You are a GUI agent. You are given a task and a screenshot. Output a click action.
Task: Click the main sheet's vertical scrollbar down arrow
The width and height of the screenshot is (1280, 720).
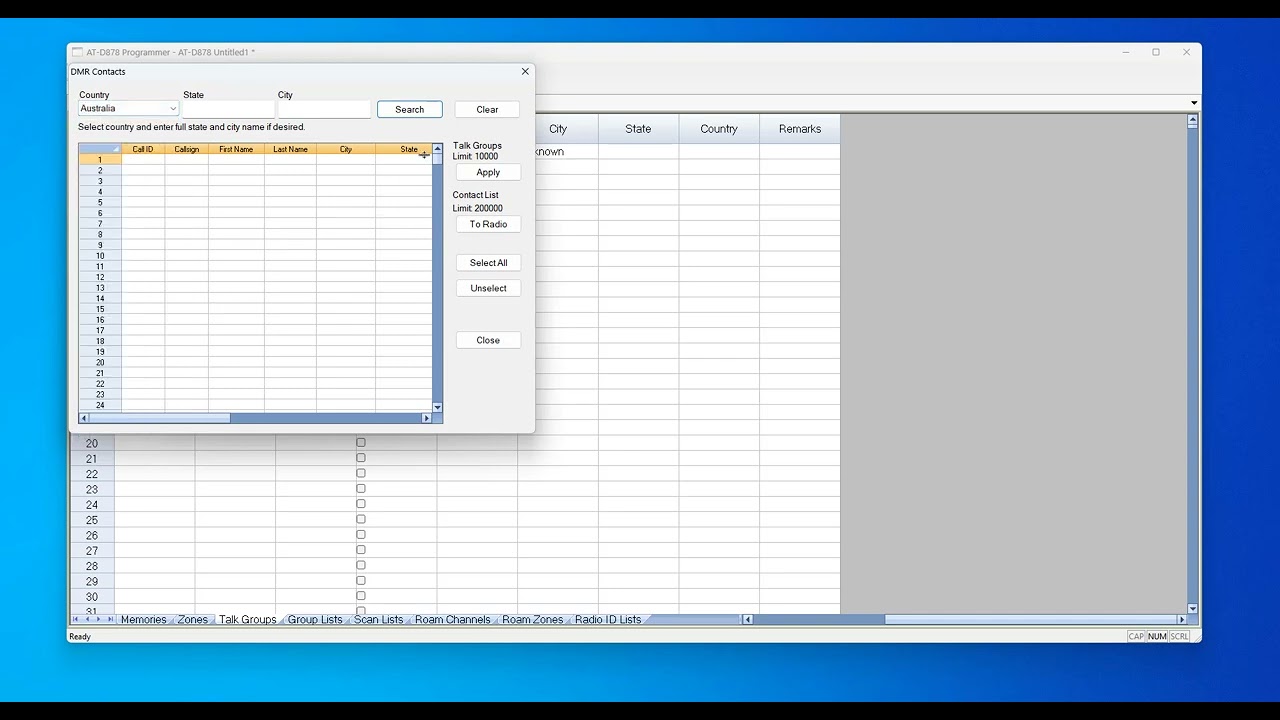click(1192, 608)
